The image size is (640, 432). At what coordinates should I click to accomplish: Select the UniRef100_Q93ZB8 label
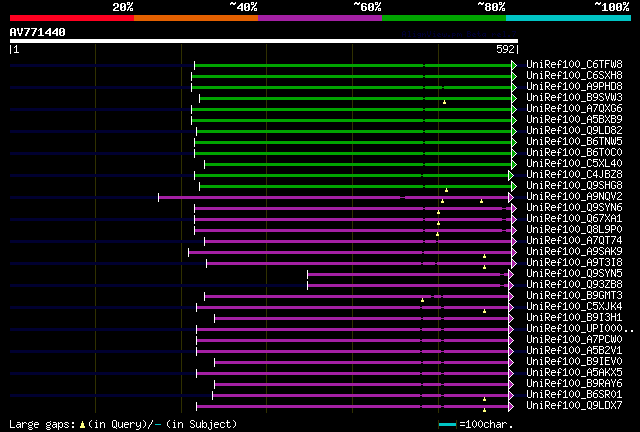click(574, 285)
